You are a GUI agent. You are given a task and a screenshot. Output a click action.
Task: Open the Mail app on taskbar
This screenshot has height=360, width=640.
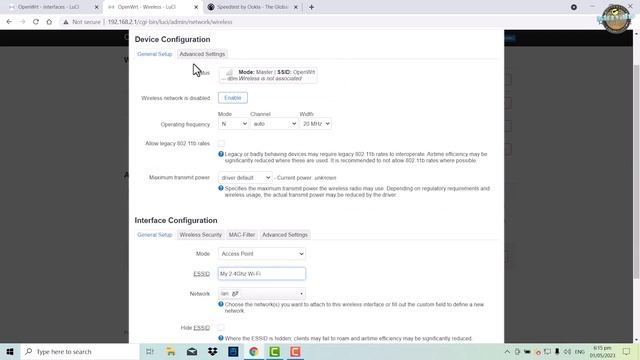click(192, 351)
